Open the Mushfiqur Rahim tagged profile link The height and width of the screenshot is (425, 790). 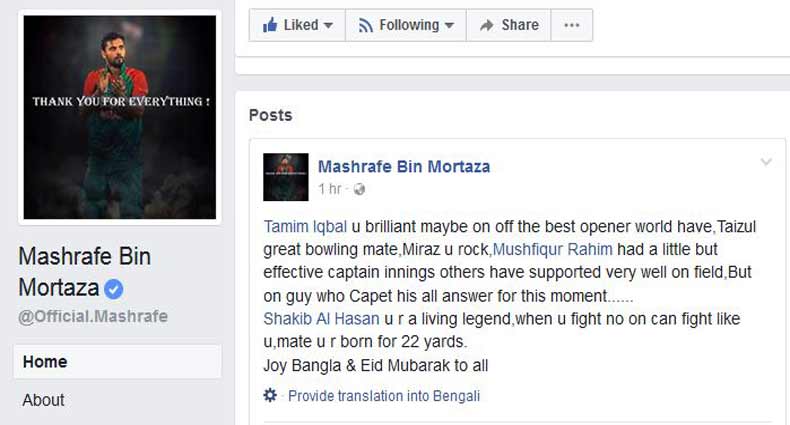tap(553, 249)
